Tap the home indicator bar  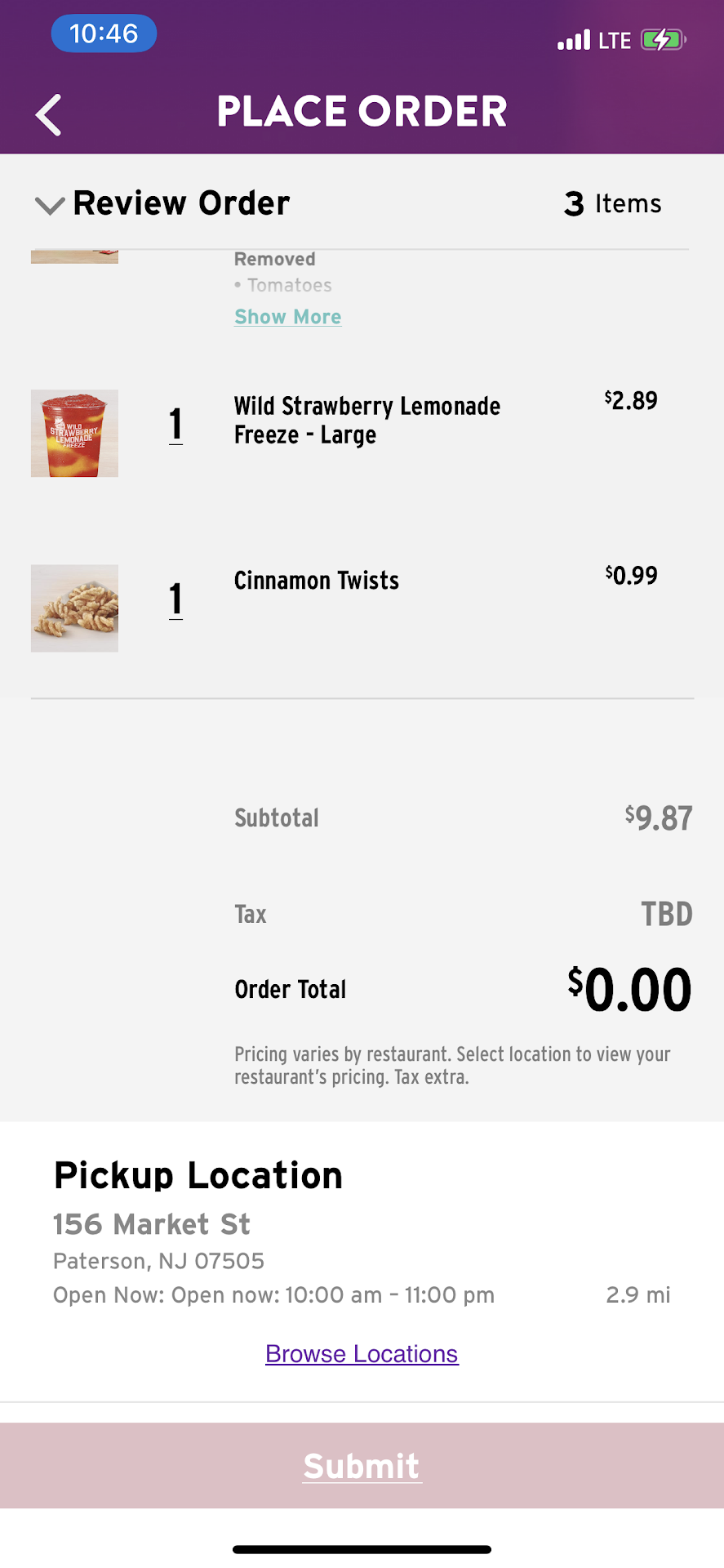pyautogui.click(x=362, y=1549)
